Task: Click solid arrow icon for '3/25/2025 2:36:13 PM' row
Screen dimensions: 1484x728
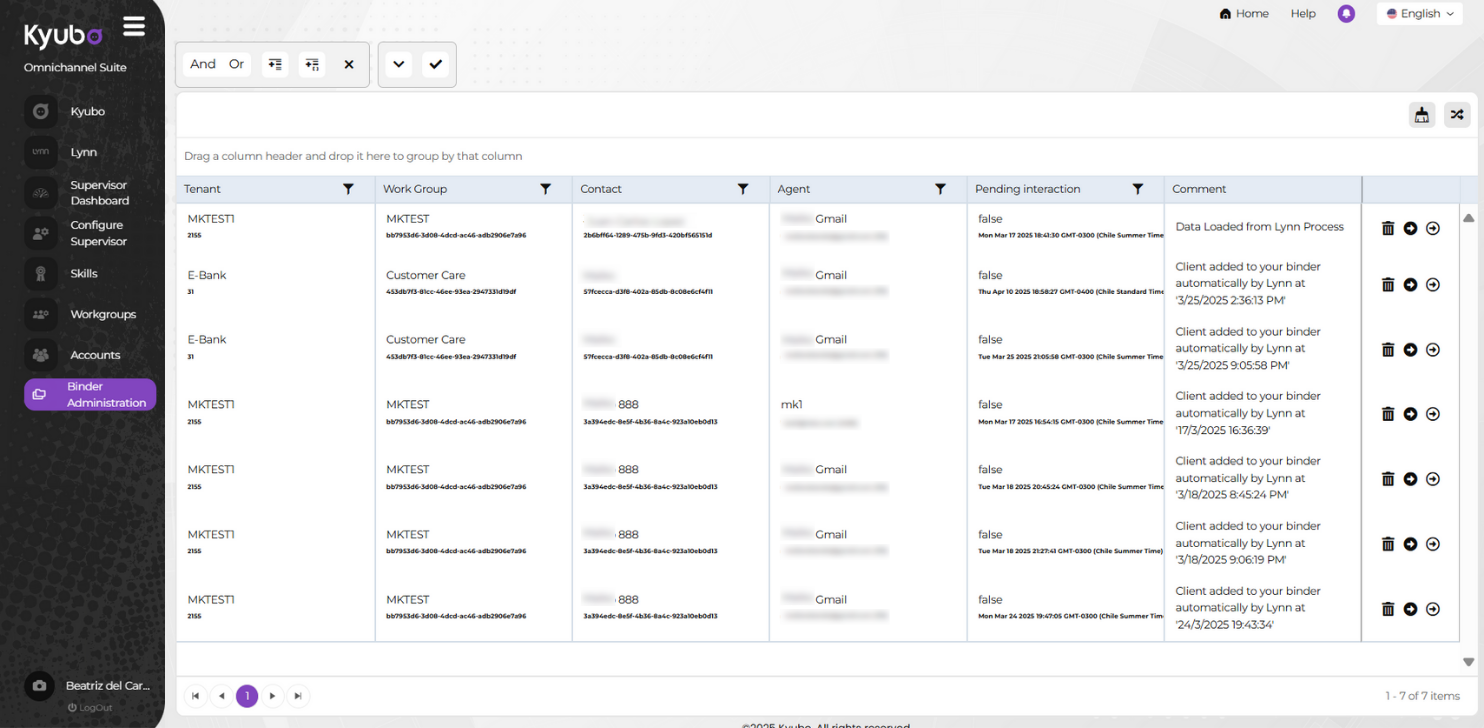Action: [1410, 284]
